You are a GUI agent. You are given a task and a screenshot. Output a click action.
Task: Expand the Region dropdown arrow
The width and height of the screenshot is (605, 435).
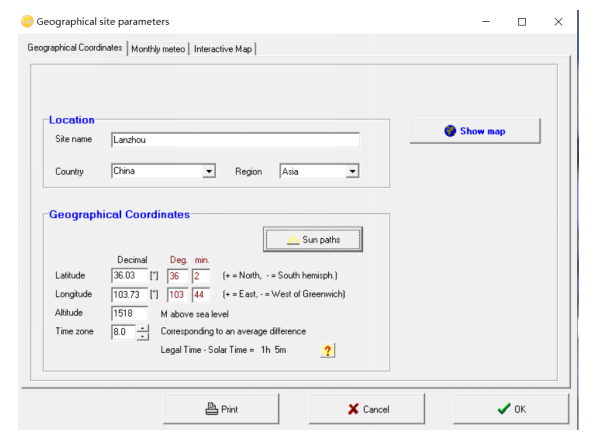(352, 171)
